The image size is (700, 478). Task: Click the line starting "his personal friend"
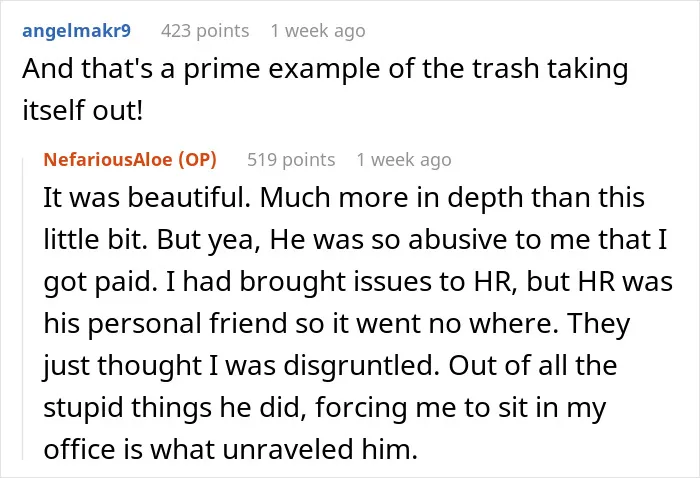pyautogui.click(x=337, y=323)
